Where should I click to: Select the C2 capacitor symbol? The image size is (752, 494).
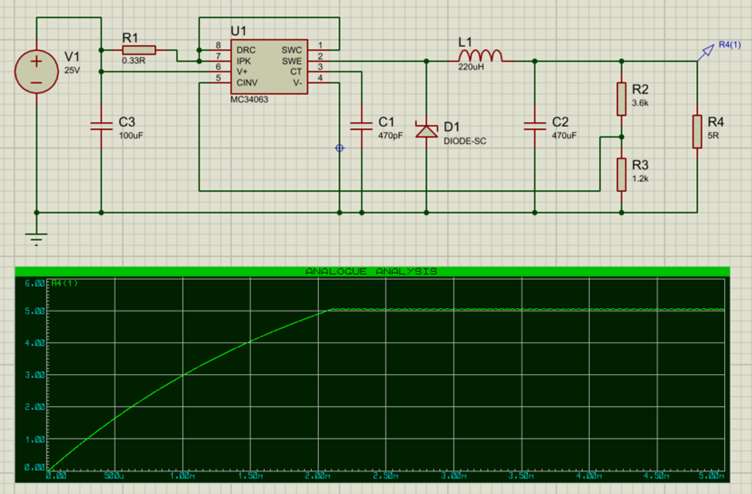[535, 127]
